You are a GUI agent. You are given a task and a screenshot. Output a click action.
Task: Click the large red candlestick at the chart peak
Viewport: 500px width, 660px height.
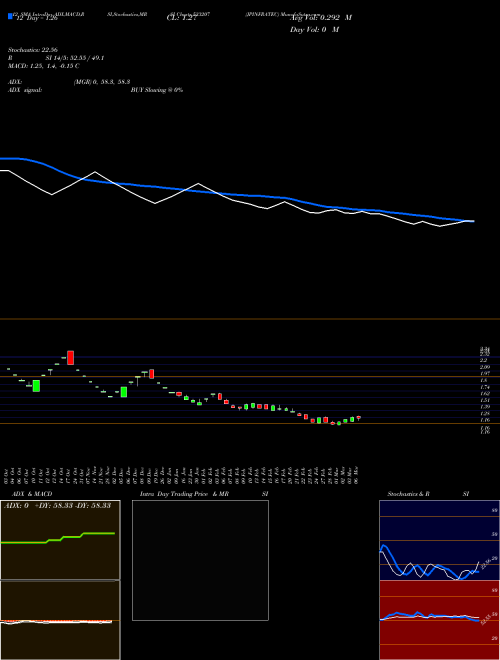tap(70, 357)
